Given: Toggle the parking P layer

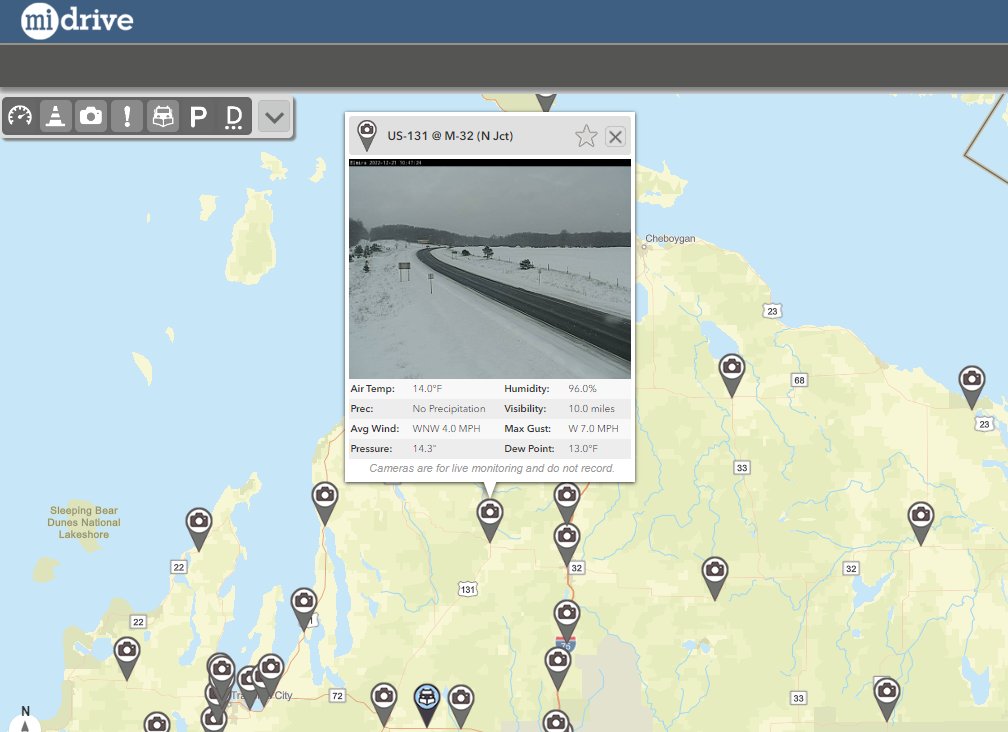Looking at the screenshot, I should pyautogui.click(x=198, y=116).
